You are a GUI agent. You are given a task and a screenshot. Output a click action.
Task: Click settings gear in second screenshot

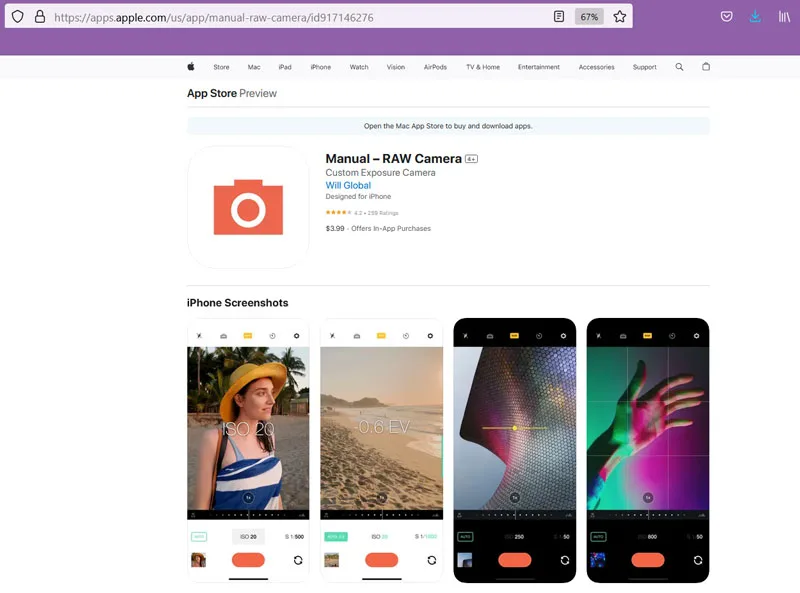(430, 336)
